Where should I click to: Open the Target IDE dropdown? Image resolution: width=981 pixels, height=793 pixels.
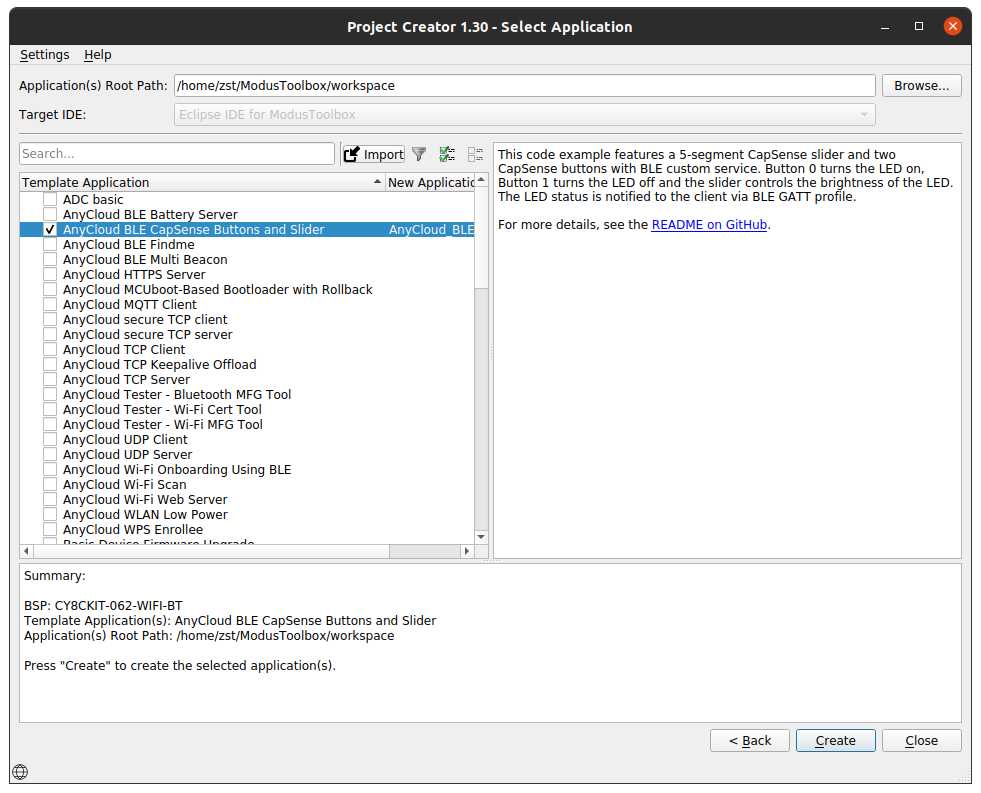(524, 114)
